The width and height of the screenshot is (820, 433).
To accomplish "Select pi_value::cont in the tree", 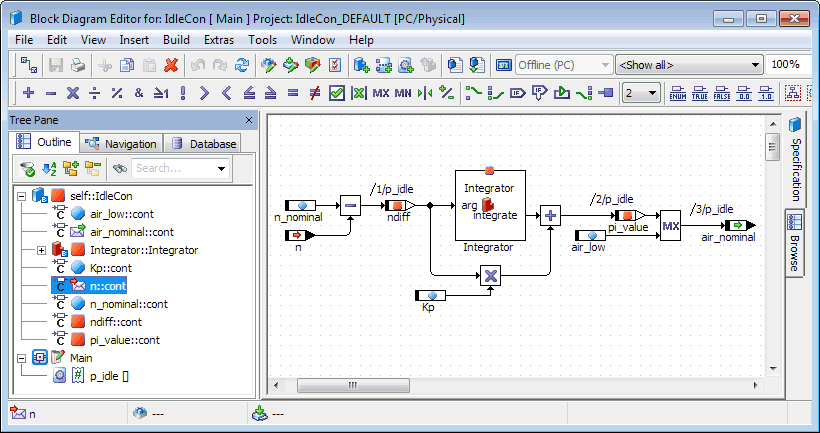I will (x=124, y=340).
